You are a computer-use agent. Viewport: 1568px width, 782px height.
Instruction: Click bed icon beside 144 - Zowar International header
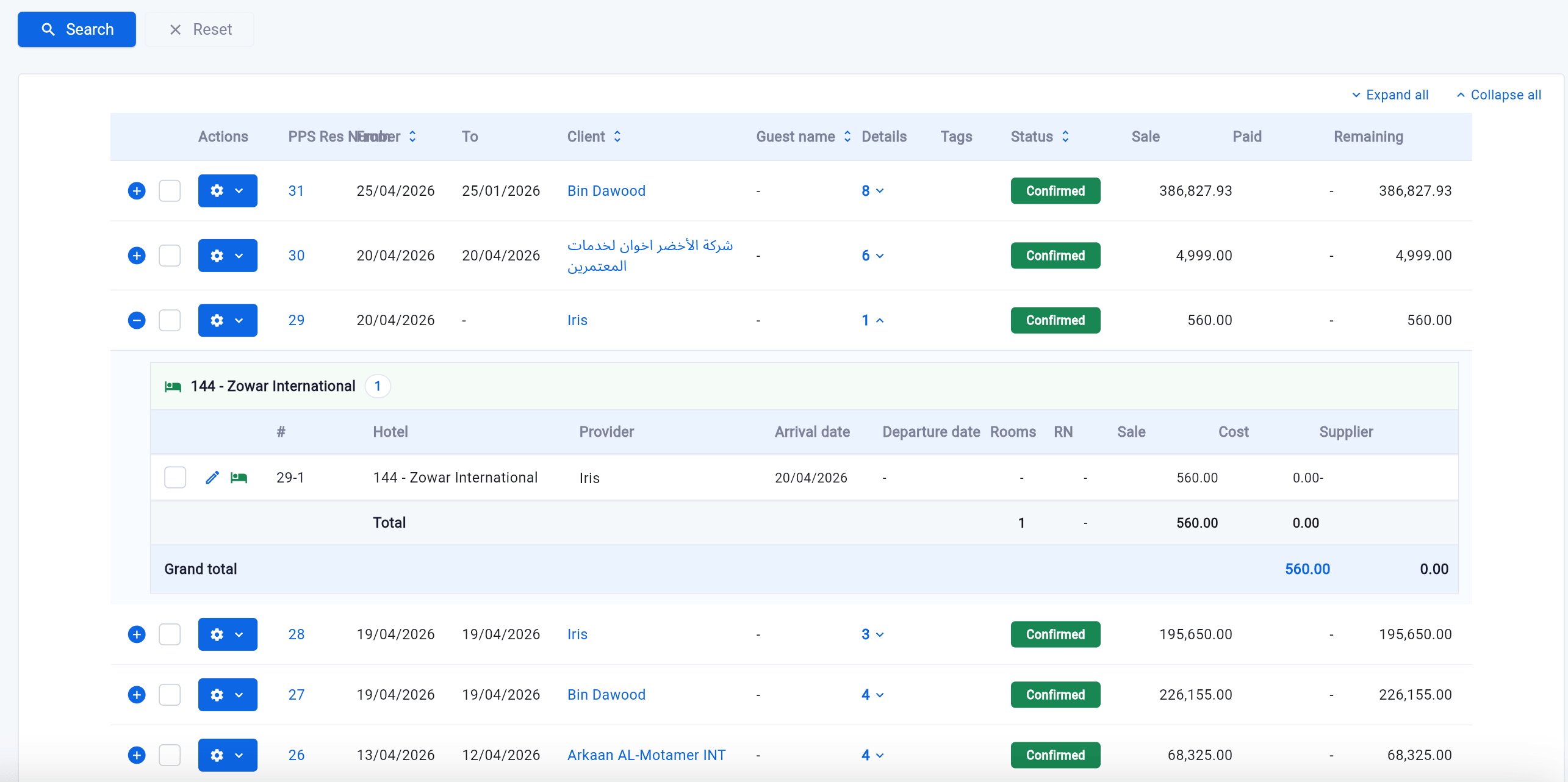[x=173, y=387]
